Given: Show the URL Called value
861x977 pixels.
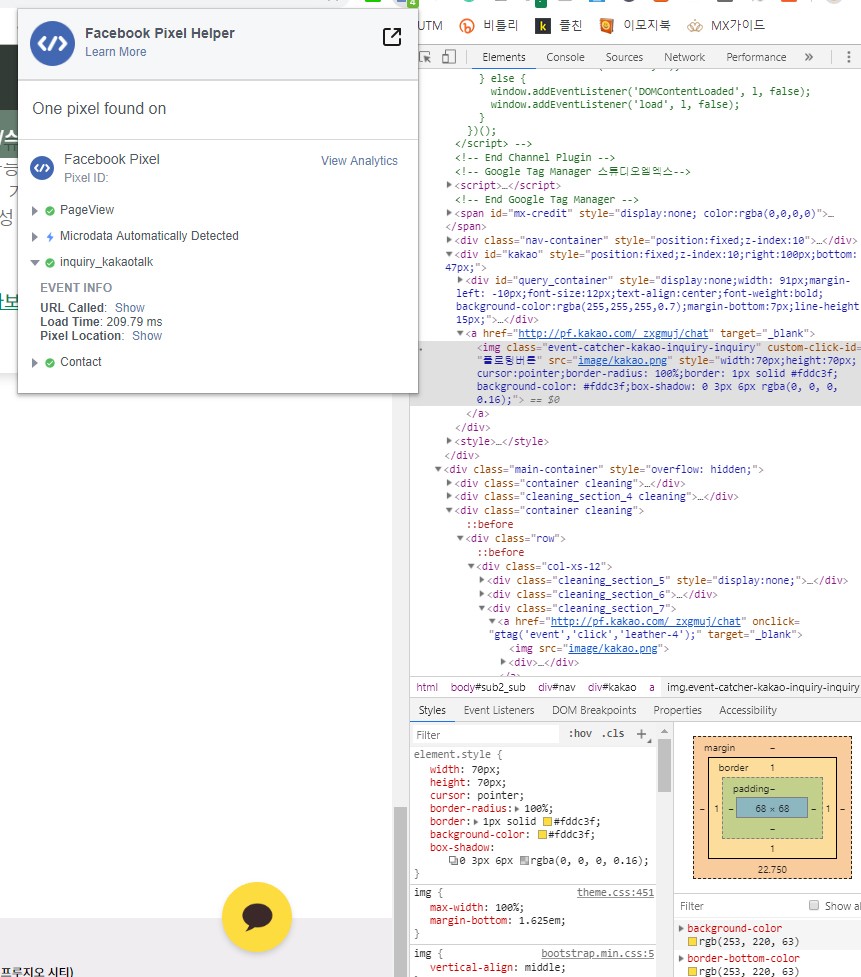Looking at the screenshot, I should pyautogui.click(x=130, y=308).
